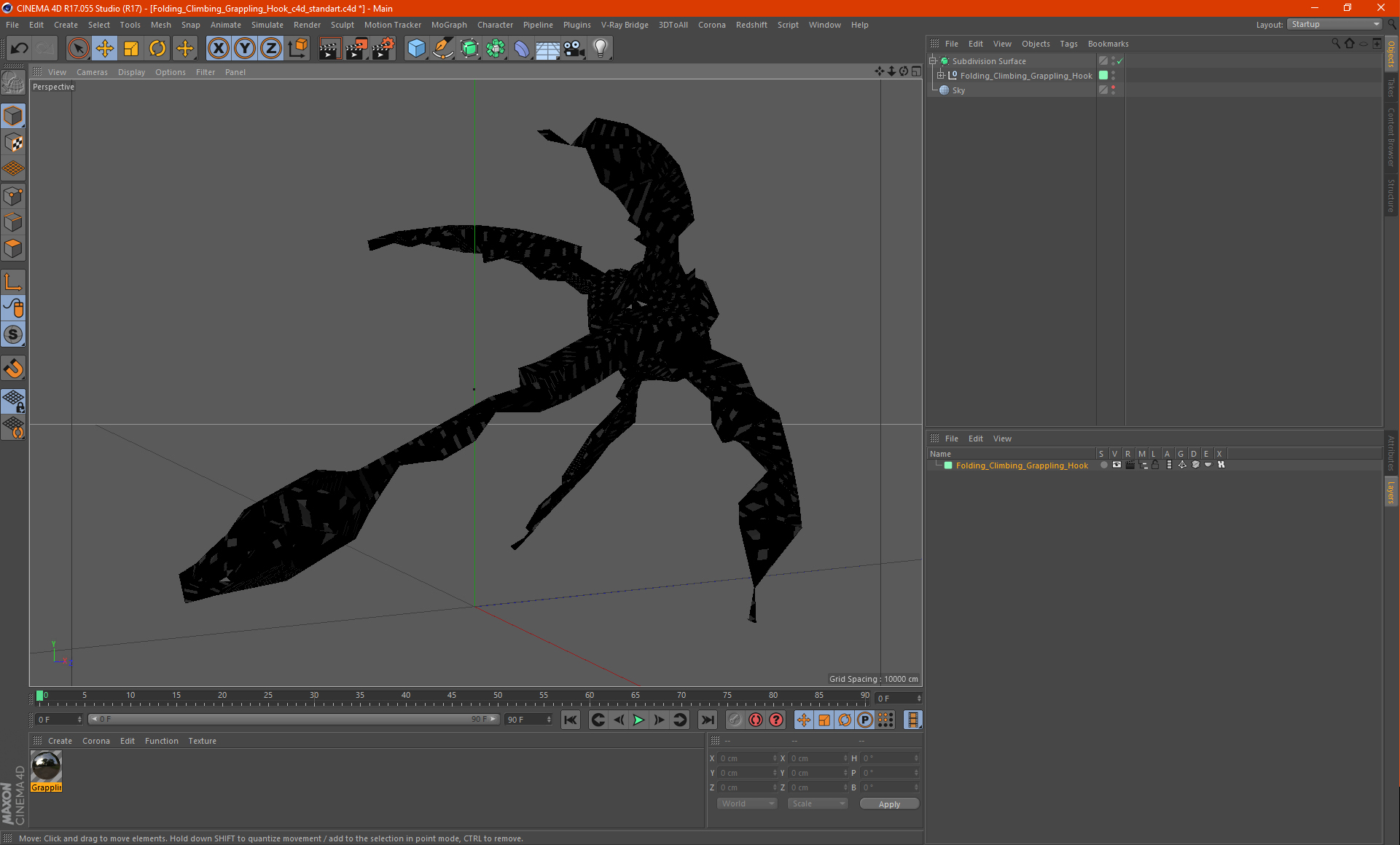1400x845 pixels.
Task: Click the coordinate system icon
Action: 298,49
